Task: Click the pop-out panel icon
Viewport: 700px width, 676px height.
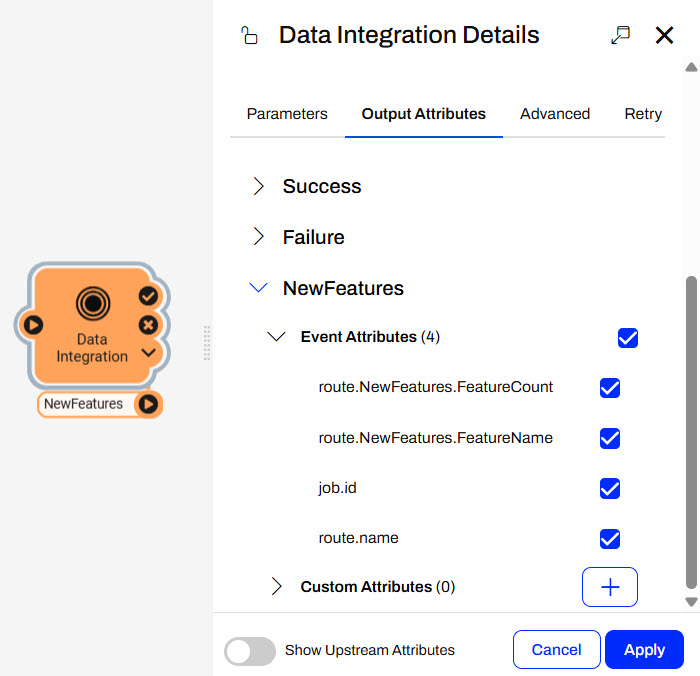Action: (620, 35)
